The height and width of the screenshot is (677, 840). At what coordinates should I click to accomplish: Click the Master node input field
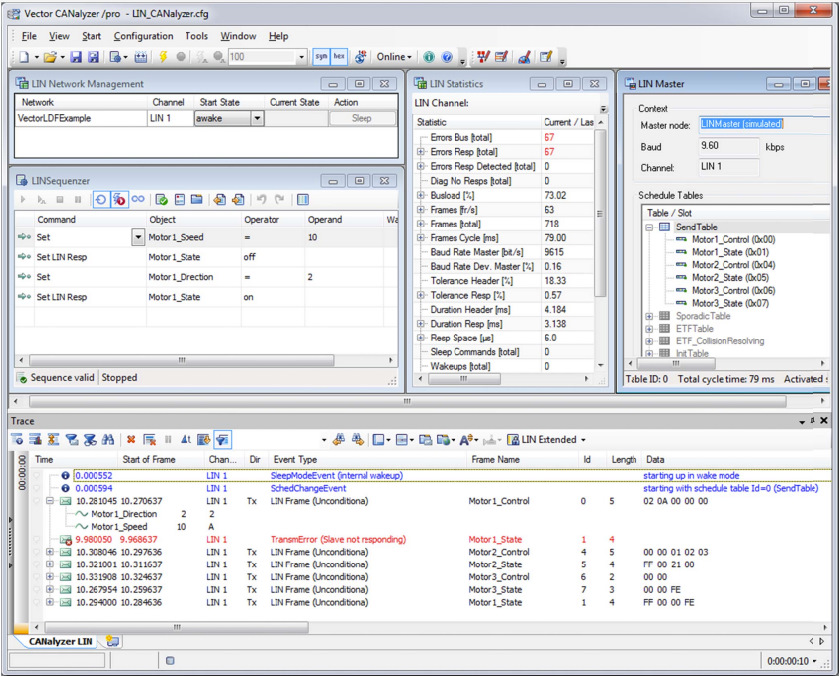click(741, 124)
